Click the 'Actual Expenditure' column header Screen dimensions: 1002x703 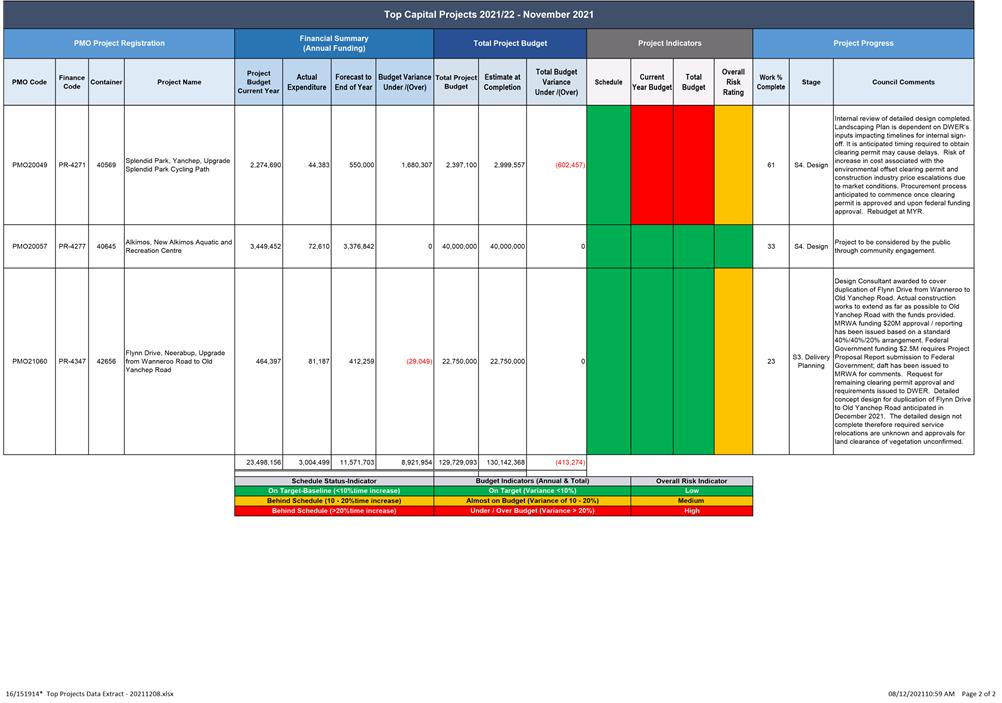pos(306,82)
